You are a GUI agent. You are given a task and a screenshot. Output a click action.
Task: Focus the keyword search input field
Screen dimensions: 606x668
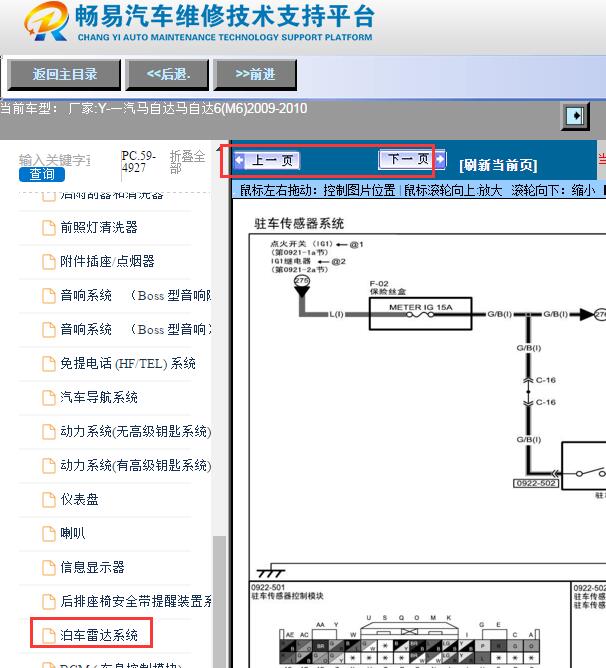55,160
